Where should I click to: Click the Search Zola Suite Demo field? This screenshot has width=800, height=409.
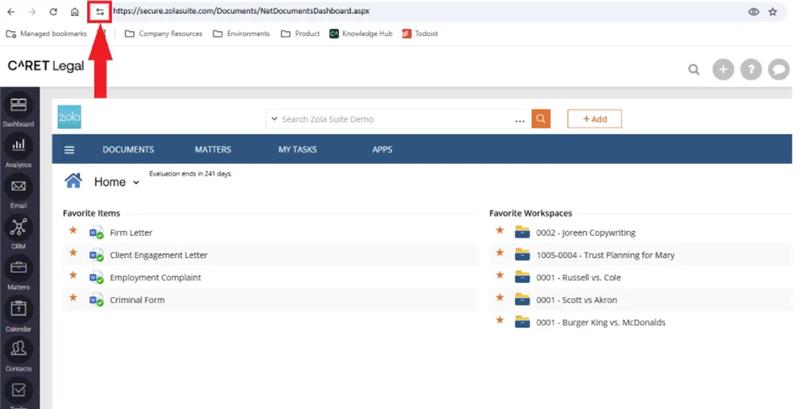tap(397, 119)
